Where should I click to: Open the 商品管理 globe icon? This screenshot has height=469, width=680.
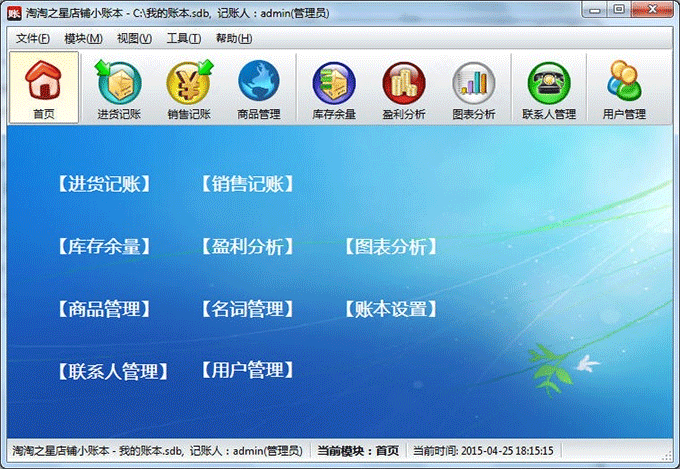[x=259, y=90]
